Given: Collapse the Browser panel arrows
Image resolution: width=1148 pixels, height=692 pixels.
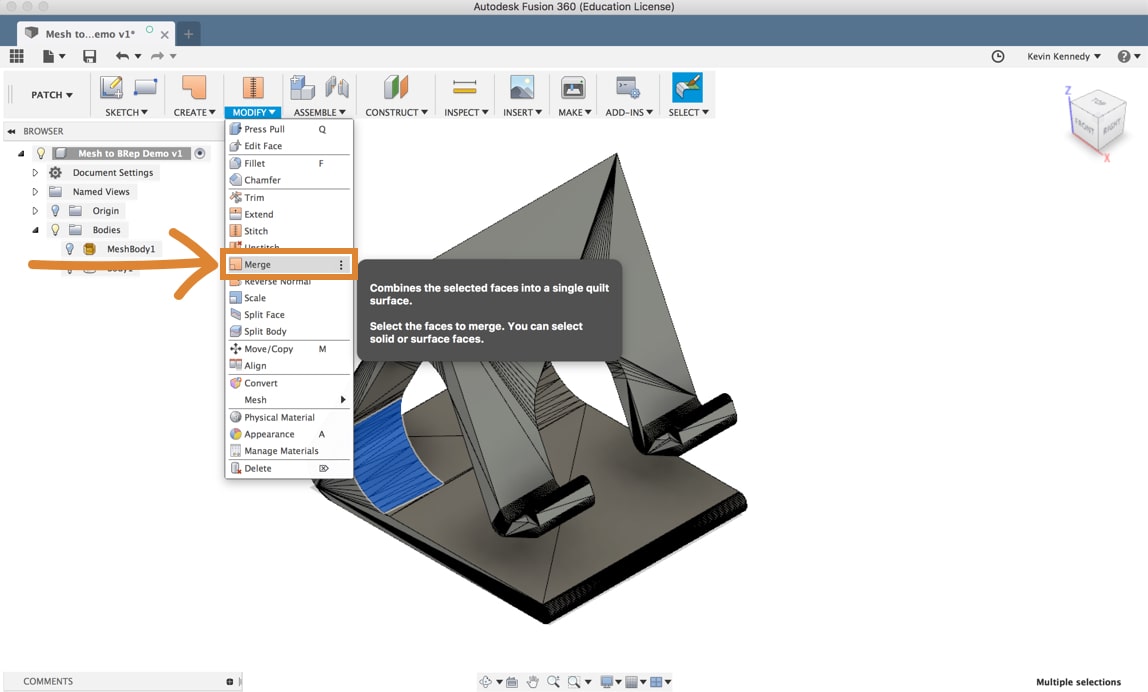Looking at the screenshot, I should pyautogui.click(x=12, y=131).
